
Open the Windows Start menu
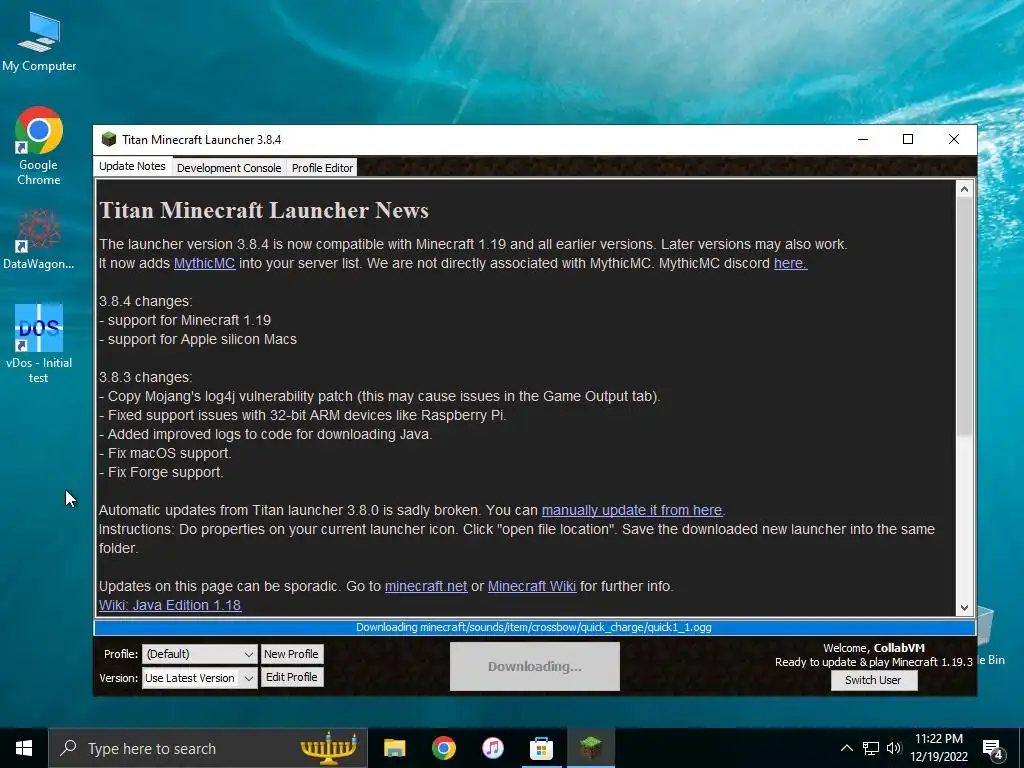(24, 748)
